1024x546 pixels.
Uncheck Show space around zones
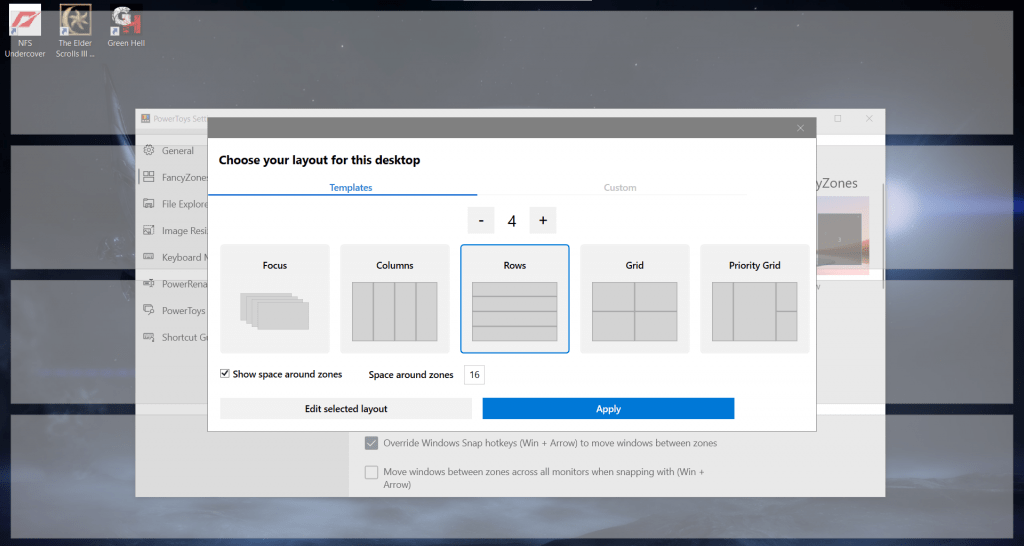pos(225,374)
